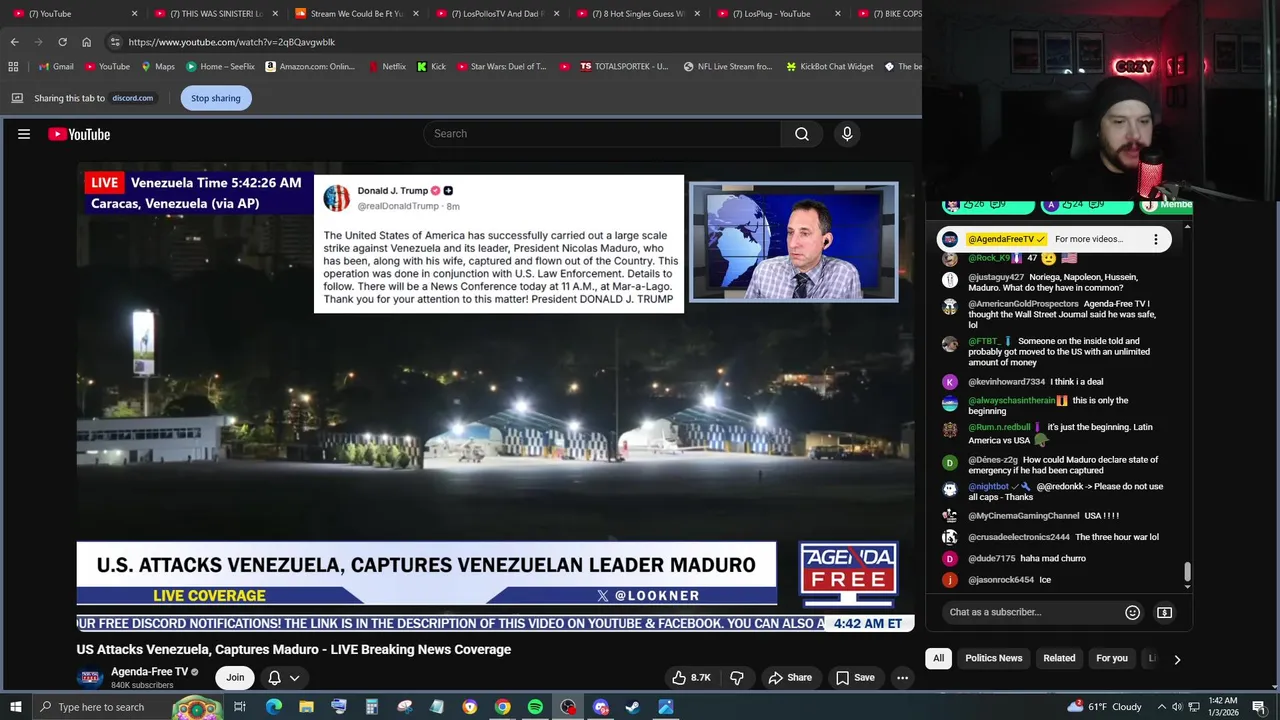Go back with browser back arrow
1280x720 pixels.
[x=15, y=42]
